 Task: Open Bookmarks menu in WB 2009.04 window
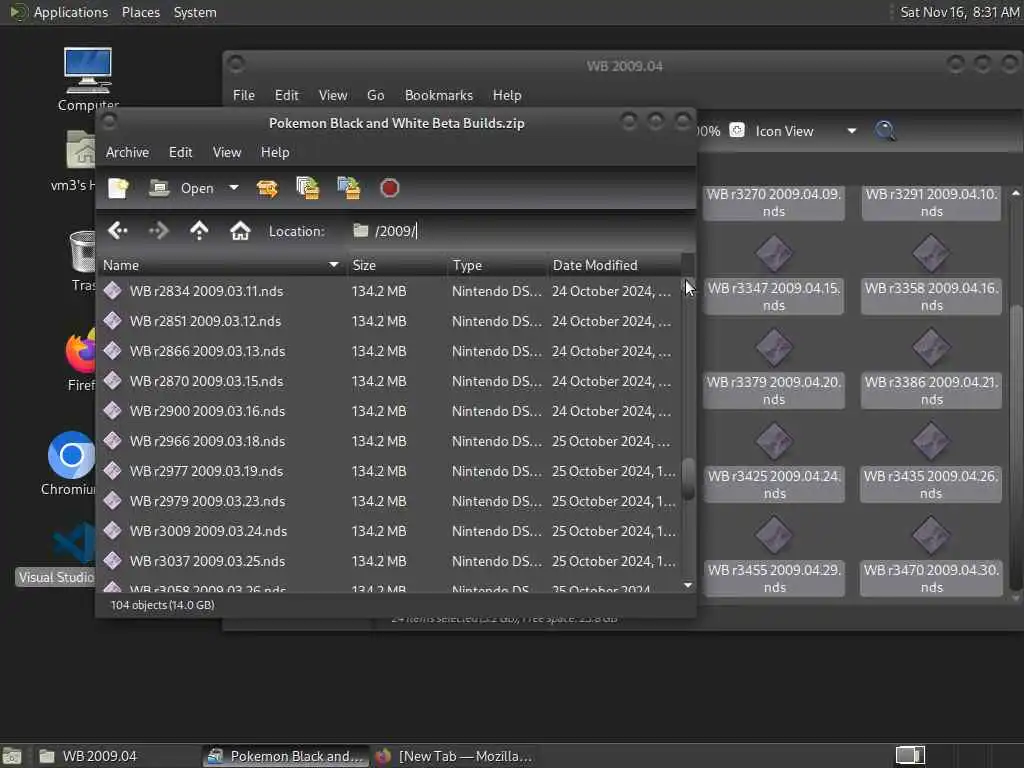tap(439, 95)
